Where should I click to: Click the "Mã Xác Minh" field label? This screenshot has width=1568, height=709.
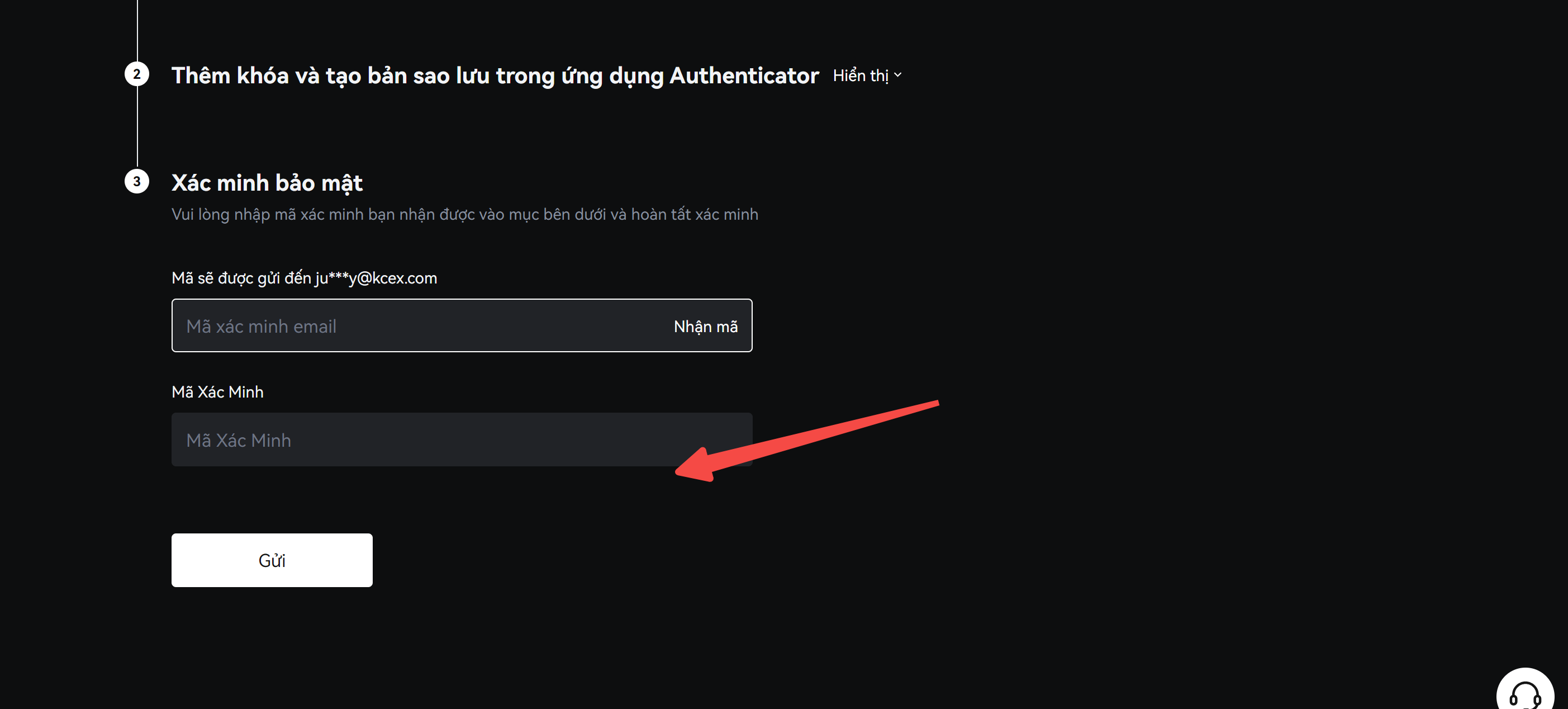[x=217, y=391]
